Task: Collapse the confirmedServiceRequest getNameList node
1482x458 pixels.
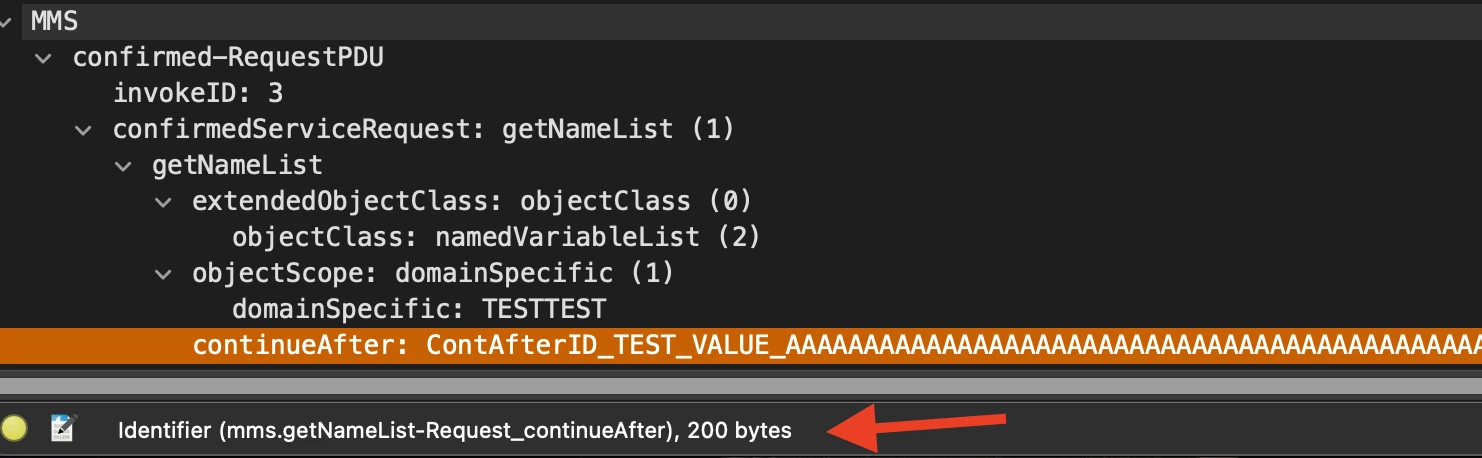Action: point(83,129)
